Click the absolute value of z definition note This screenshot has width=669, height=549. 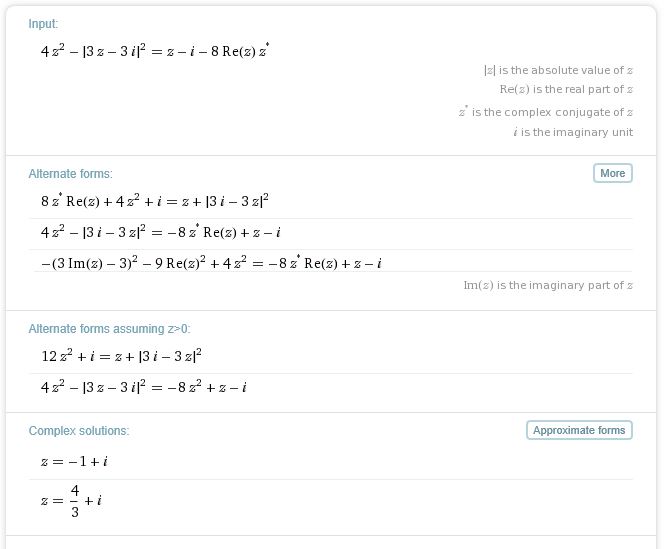click(x=557, y=70)
